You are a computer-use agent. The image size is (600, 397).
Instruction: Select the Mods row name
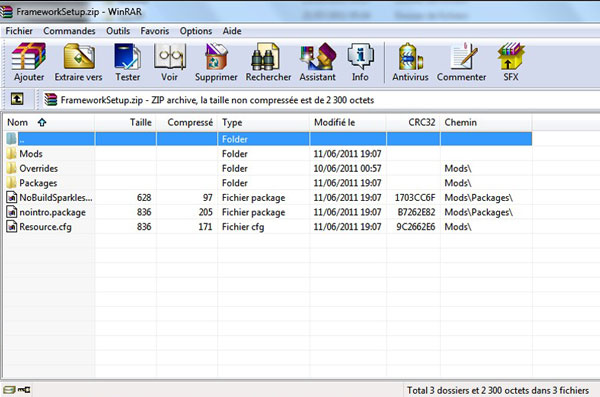pyautogui.click(x=31, y=154)
